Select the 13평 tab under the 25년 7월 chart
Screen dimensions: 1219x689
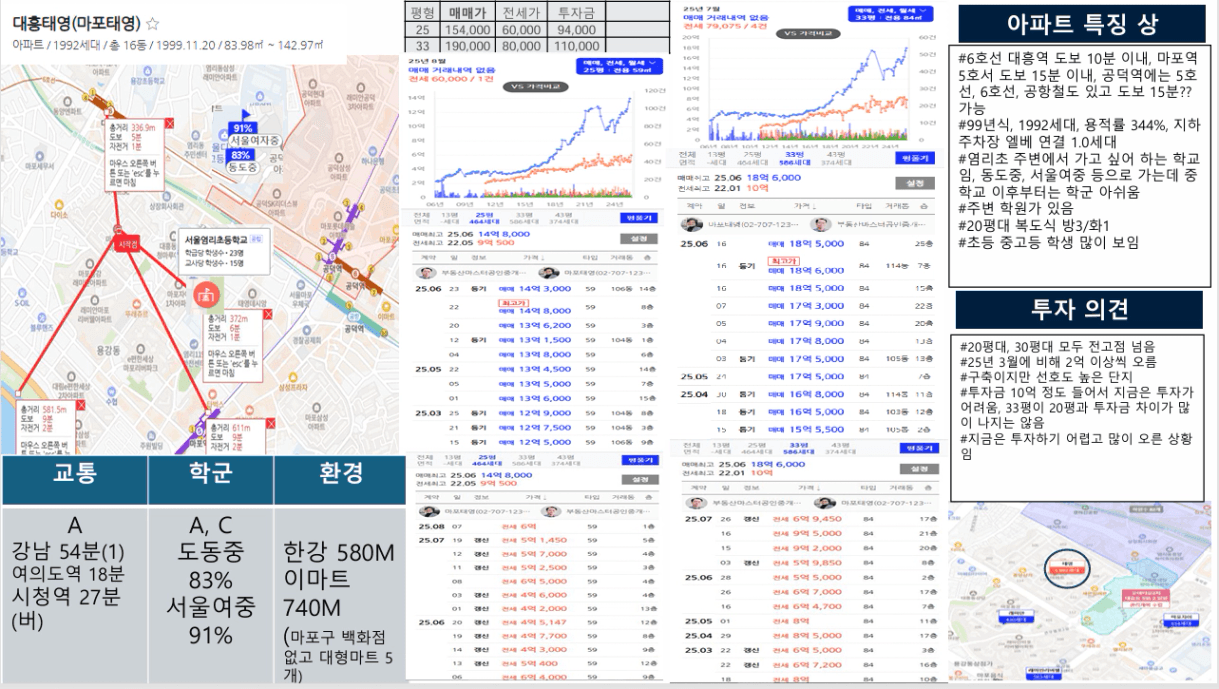coord(716,158)
